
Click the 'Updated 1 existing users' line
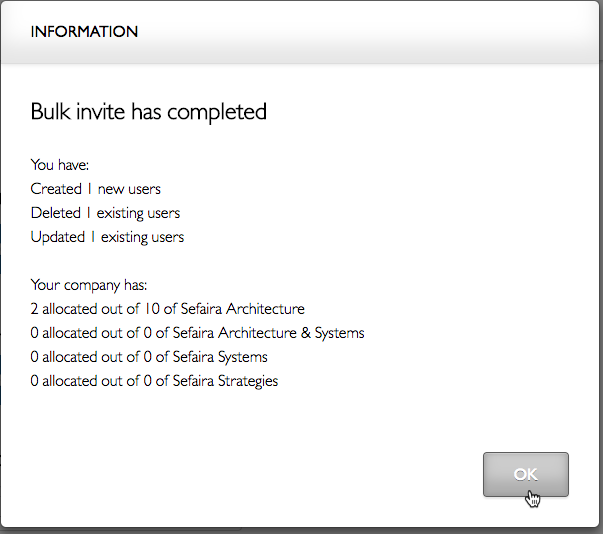(107, 237)
